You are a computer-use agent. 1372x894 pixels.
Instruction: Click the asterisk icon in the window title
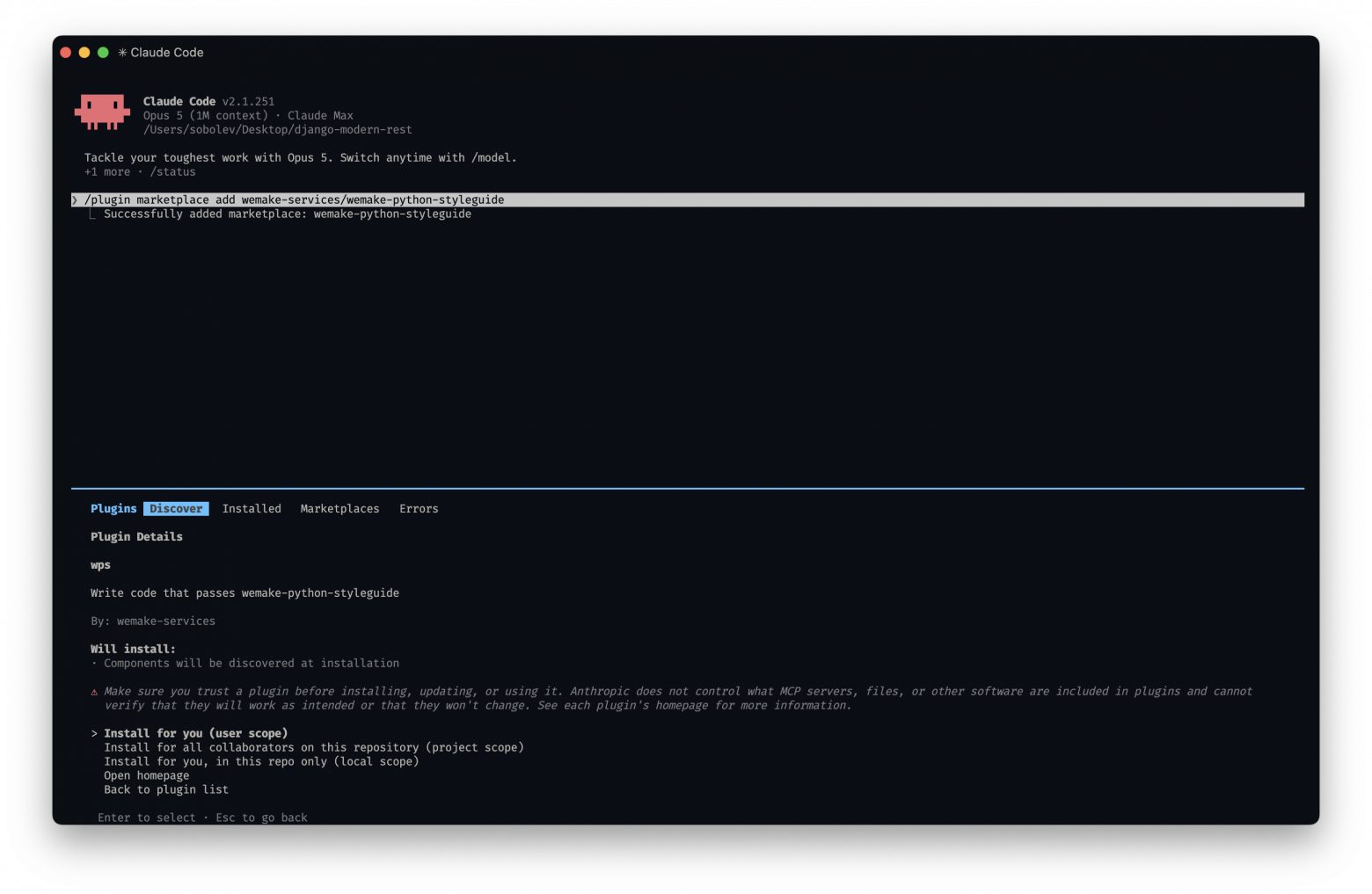point(122,53)
